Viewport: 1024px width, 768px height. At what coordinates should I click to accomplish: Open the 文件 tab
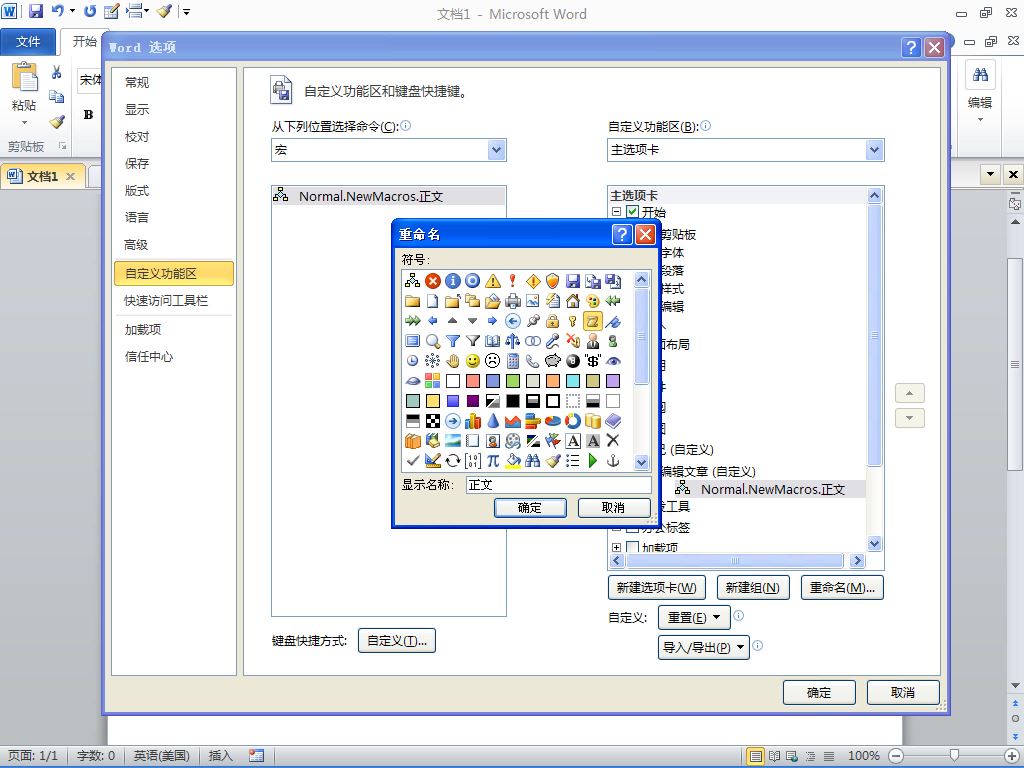click(x=28, y=42)
